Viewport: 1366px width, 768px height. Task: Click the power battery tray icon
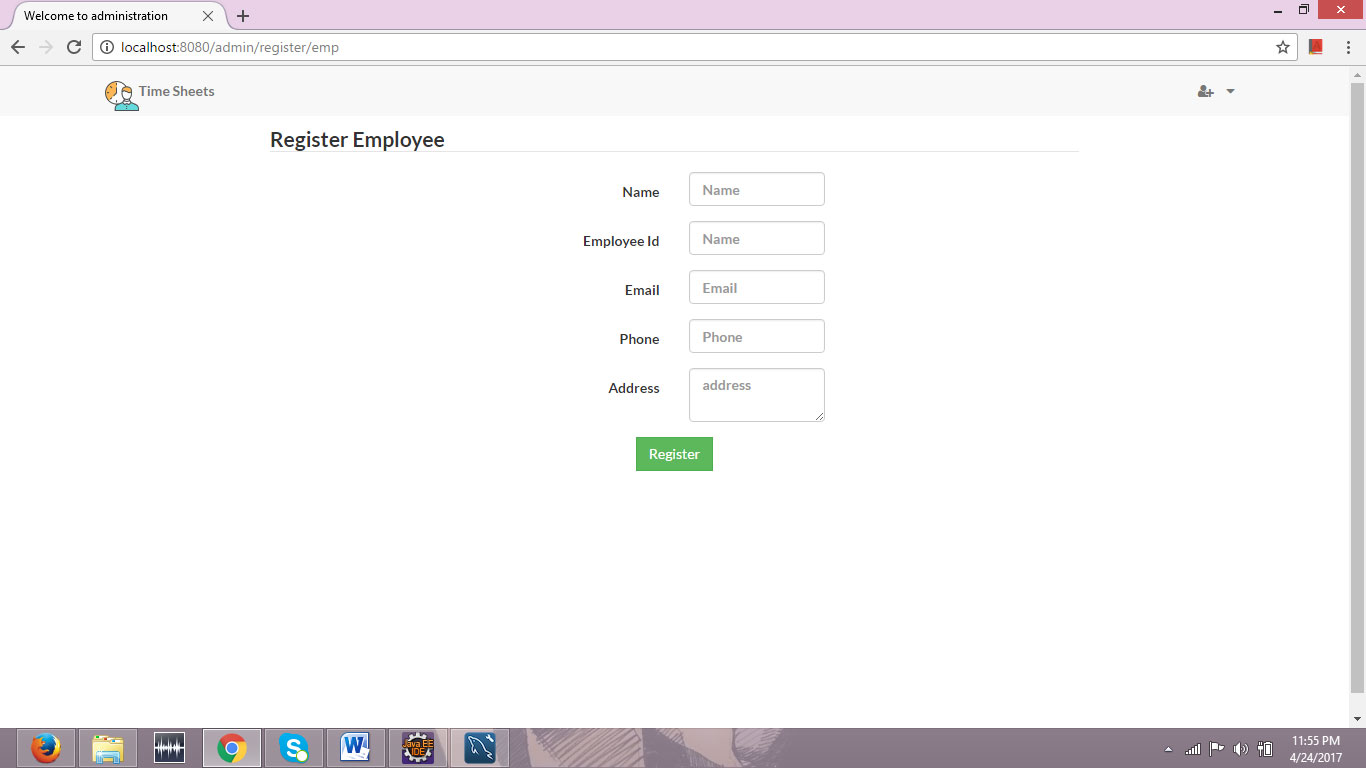click(x=1265, y=749)
